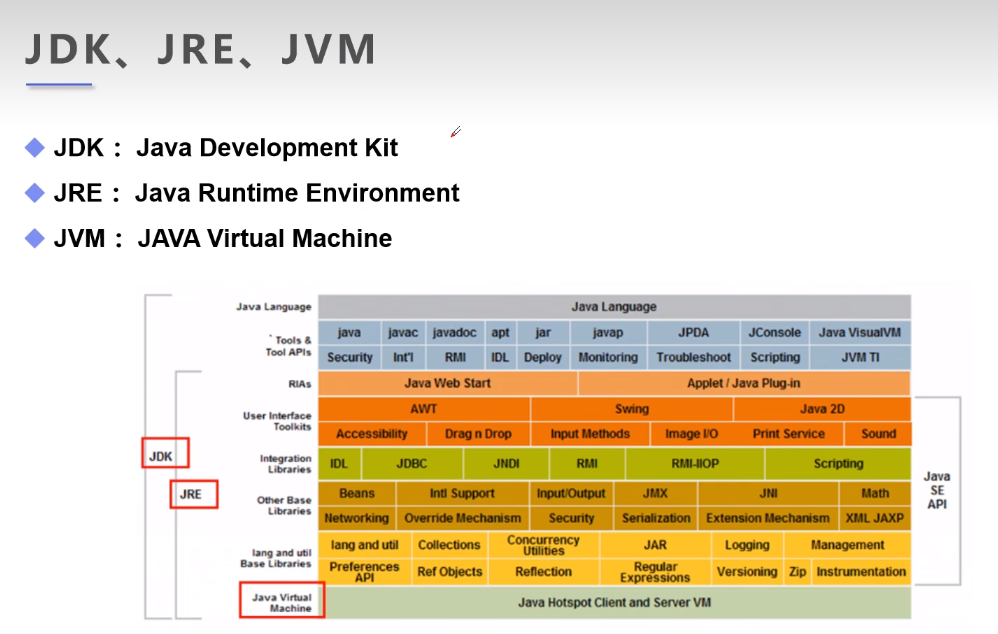Click the "Input/Output" cell
The width and height of the screenshot is (998, 634).
[571, 493]
